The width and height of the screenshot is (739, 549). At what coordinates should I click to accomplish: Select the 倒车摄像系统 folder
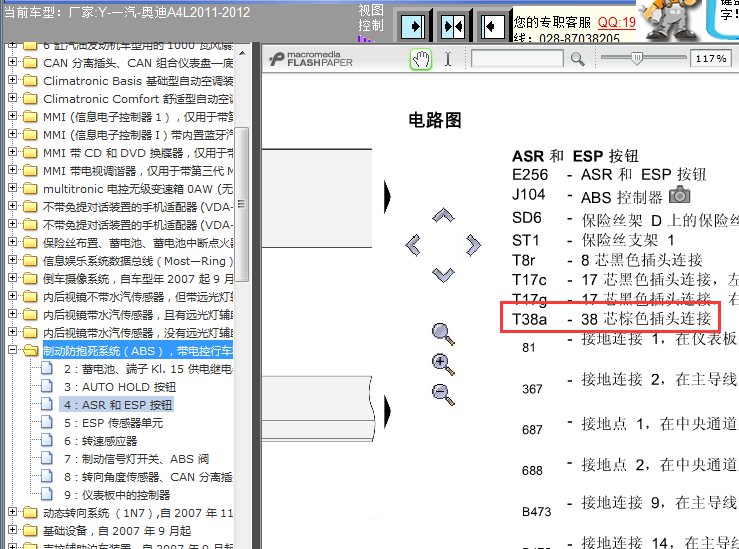point(138,279)
